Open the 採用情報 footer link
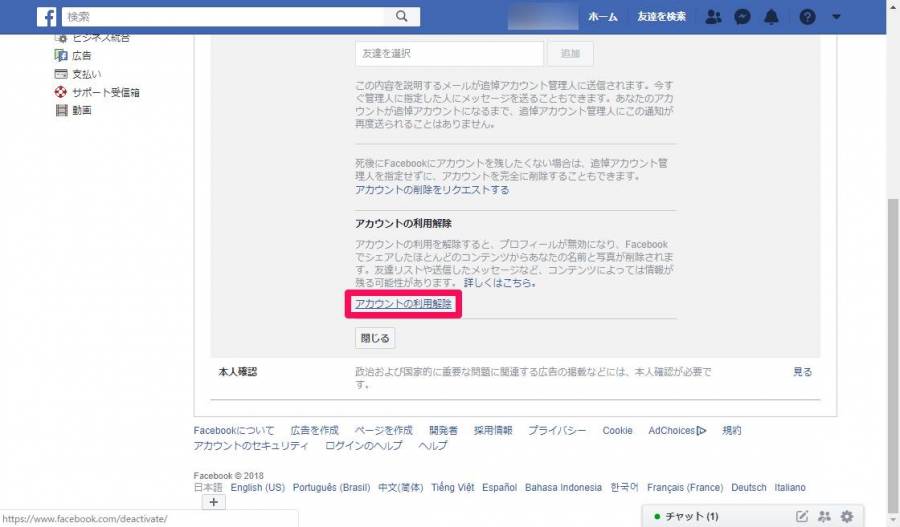The height and width of the screenshot is (527, 900). pyautogui.click(x=492, y=431)
